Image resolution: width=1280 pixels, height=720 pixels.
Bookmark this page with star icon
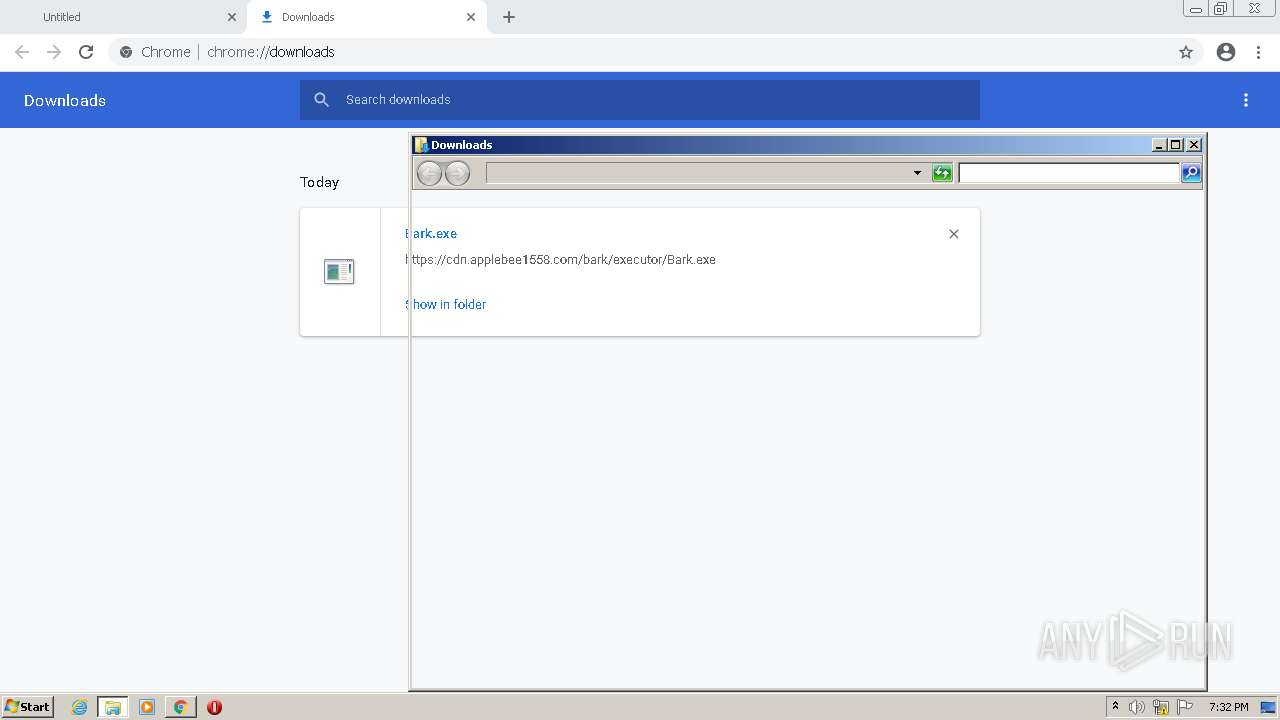click(x=1186, y=52)
